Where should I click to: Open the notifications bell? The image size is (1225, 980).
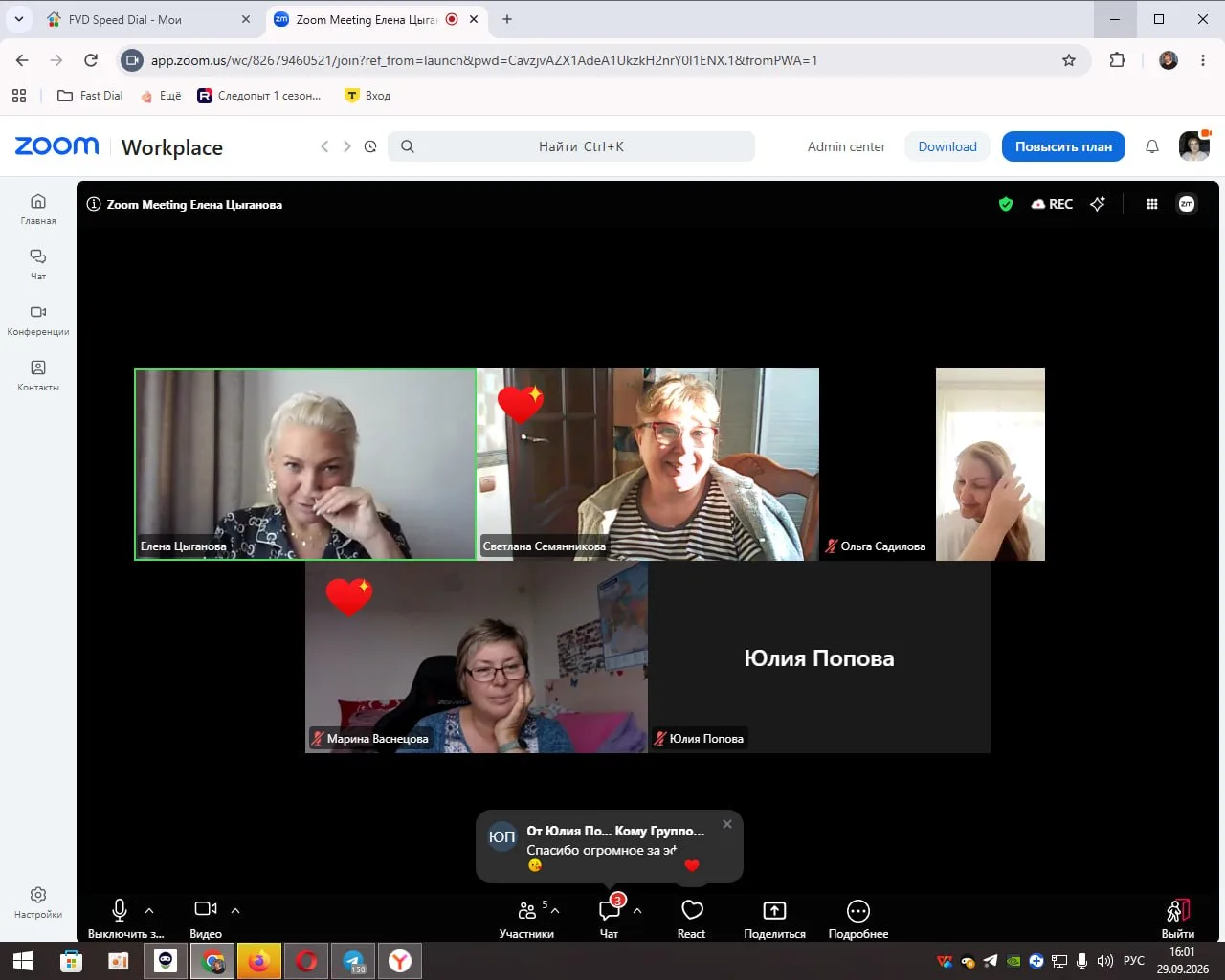(1152, 146)
